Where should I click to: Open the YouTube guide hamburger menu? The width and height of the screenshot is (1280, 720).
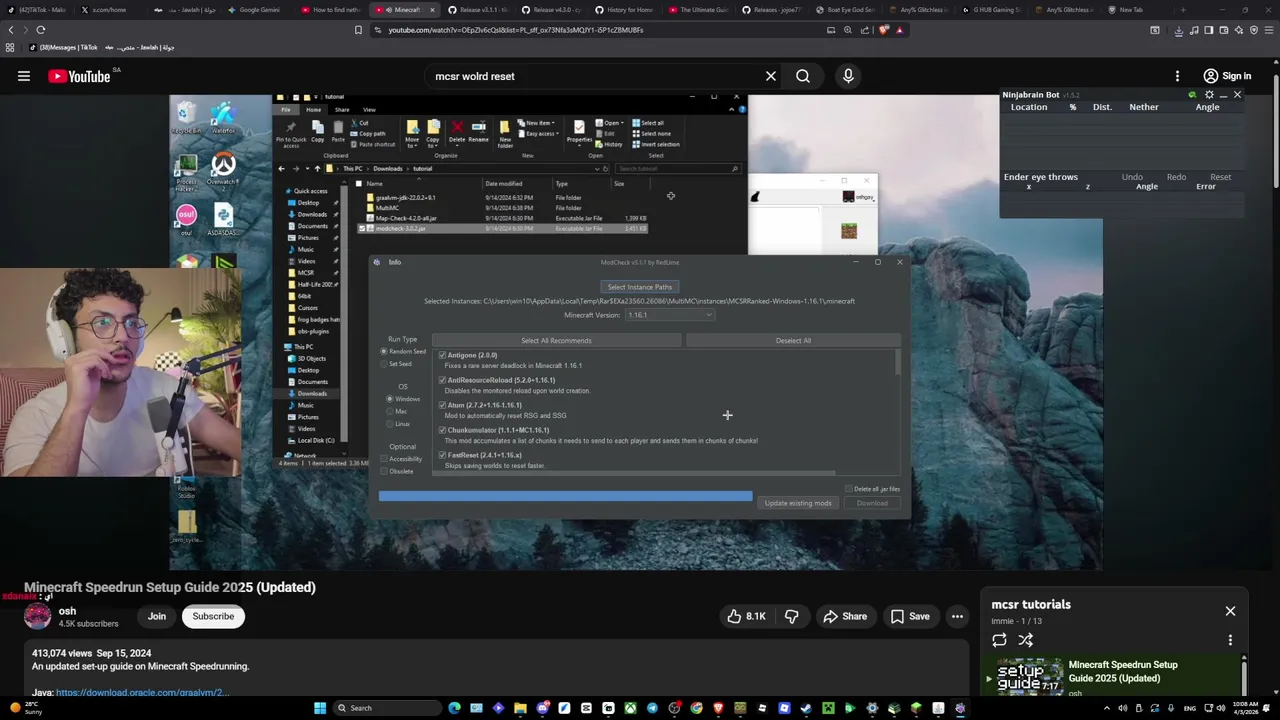[x=24, y=76]
